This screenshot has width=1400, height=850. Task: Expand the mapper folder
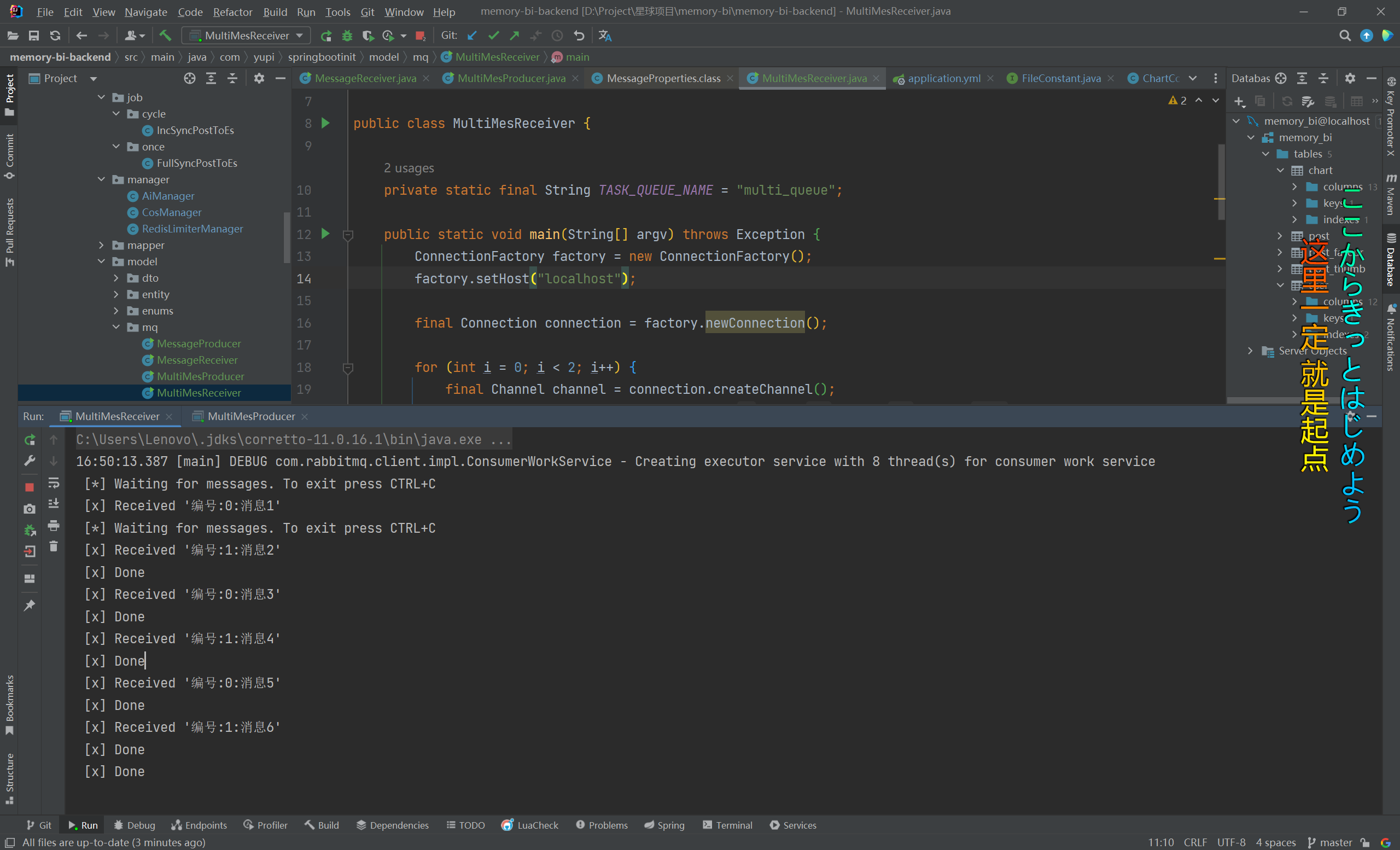tap(102, 245)
